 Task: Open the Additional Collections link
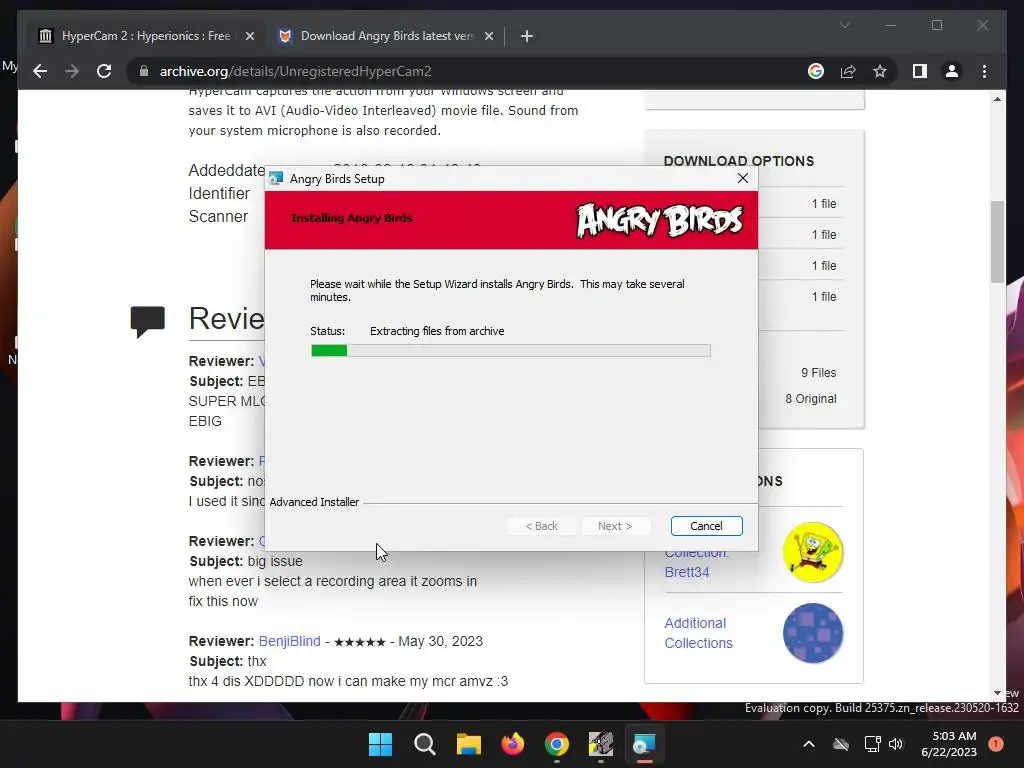(x=698, y=633)
